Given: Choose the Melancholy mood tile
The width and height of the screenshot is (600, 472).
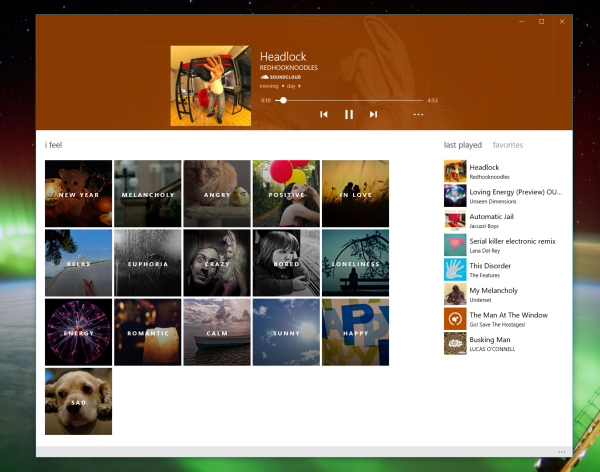Looking at the screenshot, I should pos(148,194).
